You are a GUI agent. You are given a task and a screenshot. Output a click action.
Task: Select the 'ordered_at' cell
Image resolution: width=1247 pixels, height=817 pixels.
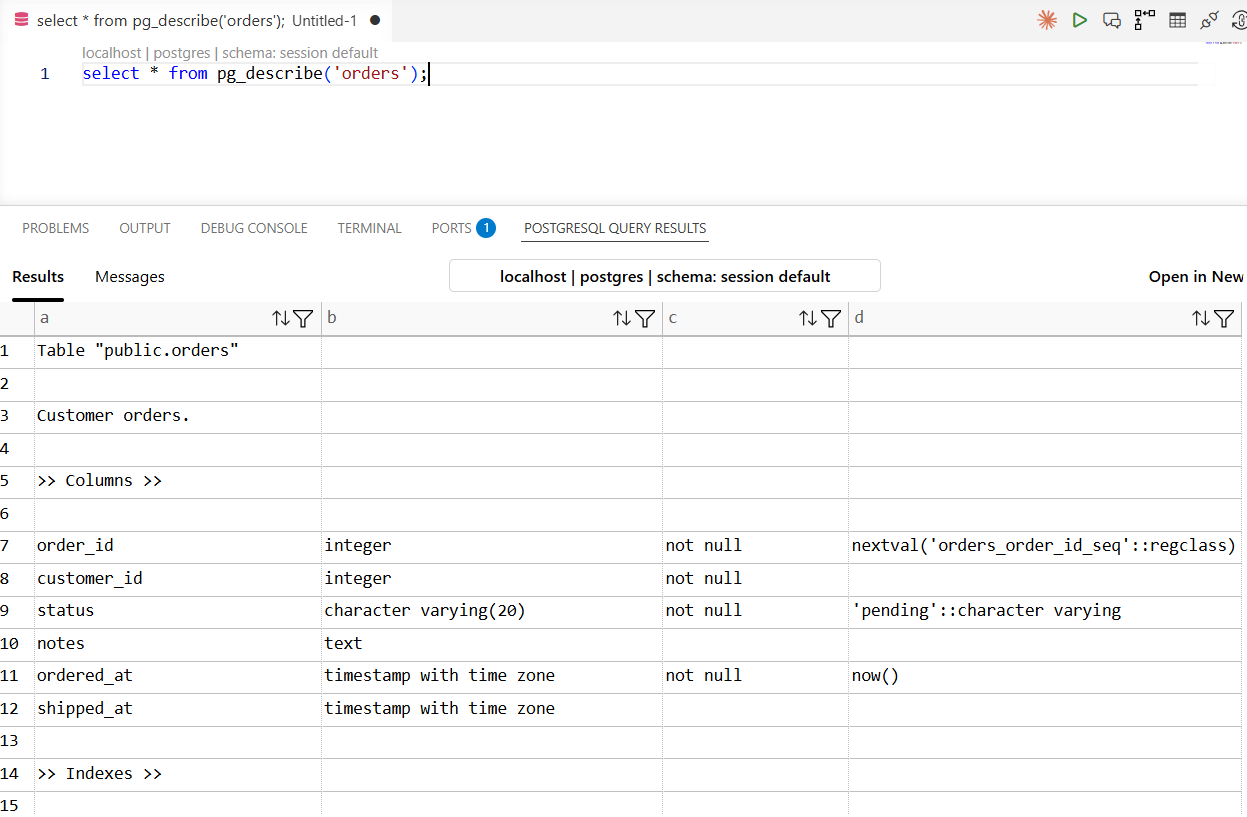click(178, 676)
